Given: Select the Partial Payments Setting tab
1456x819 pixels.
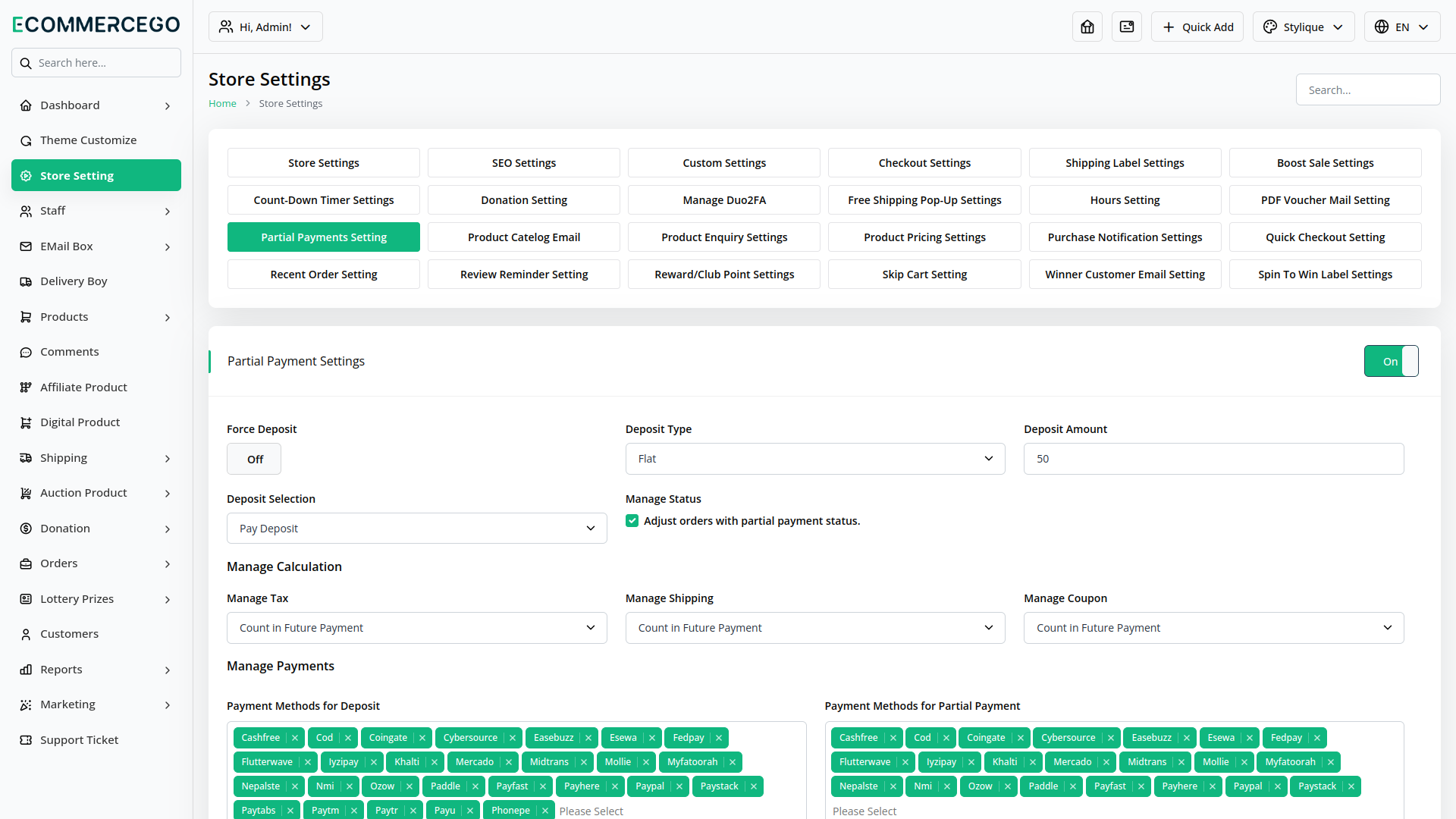Looking at the screenshot, I should point(324,237).
